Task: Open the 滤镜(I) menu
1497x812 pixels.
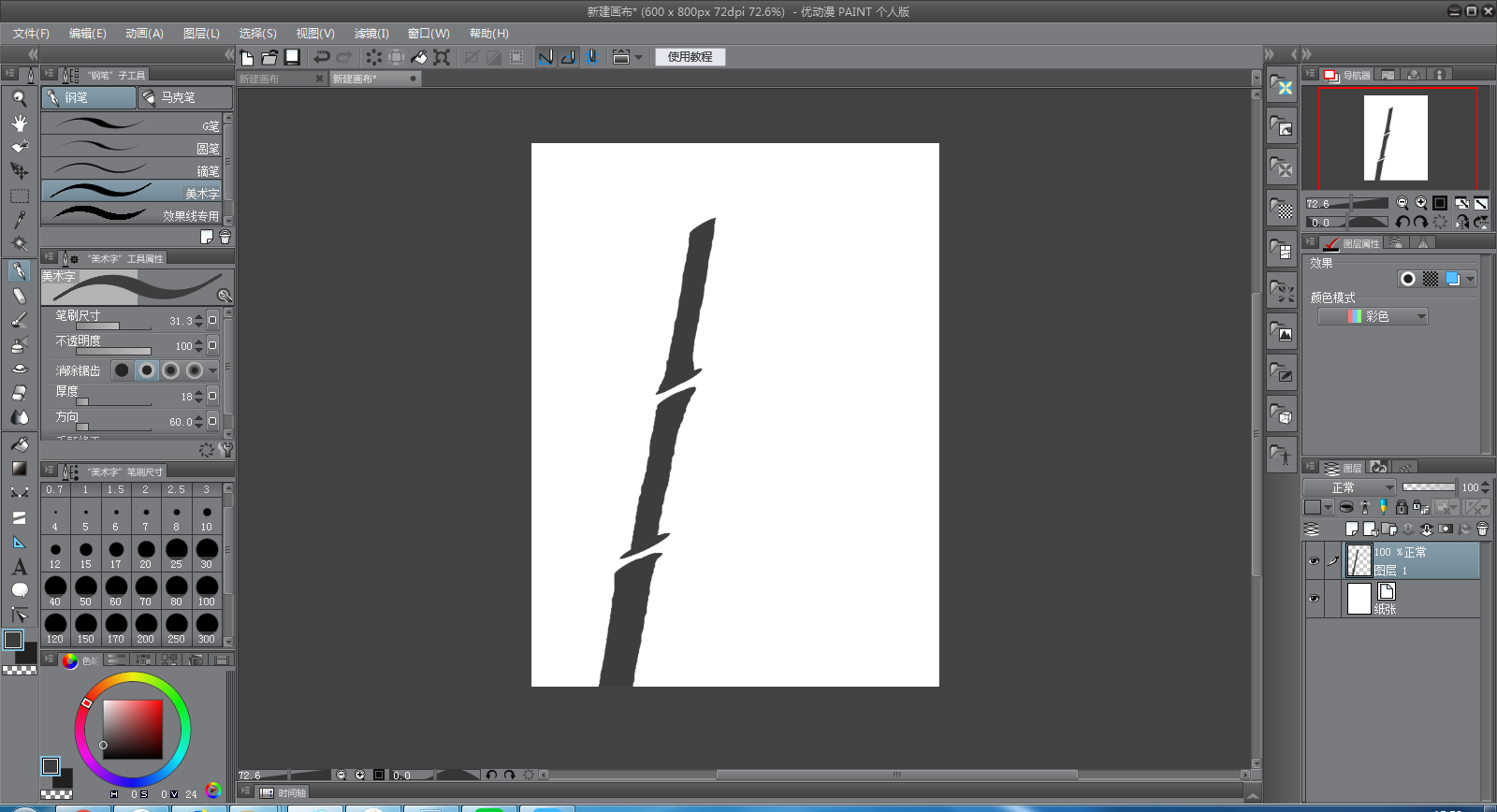Action: tap(371, 34)
